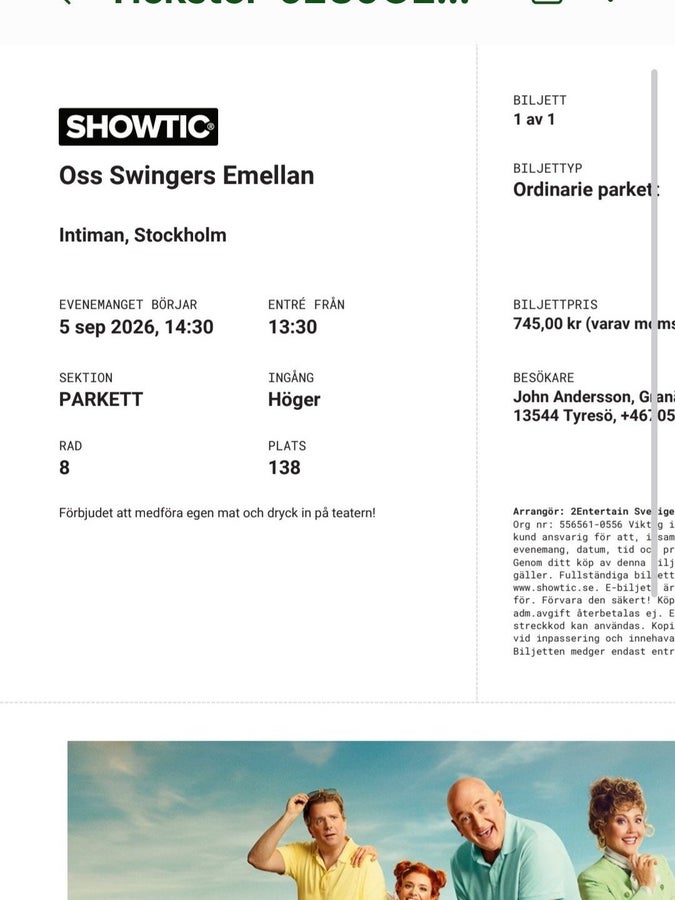Screen dimensions: 675x900
Task: Select the event title Oss Swingers Emellan
Action: [x=187, y=176]
